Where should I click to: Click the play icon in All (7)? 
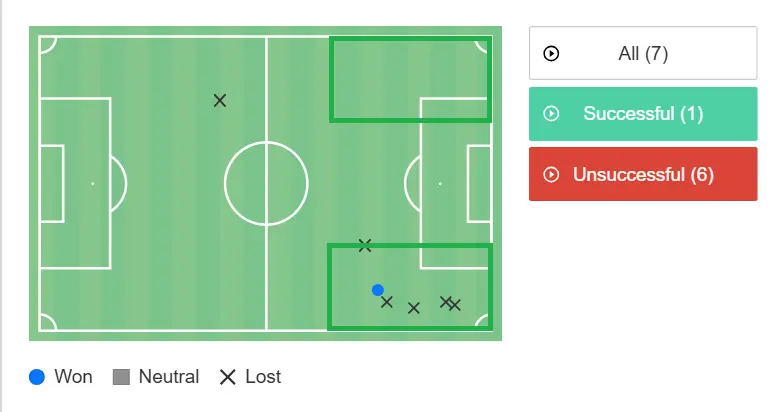coord(551,54)
